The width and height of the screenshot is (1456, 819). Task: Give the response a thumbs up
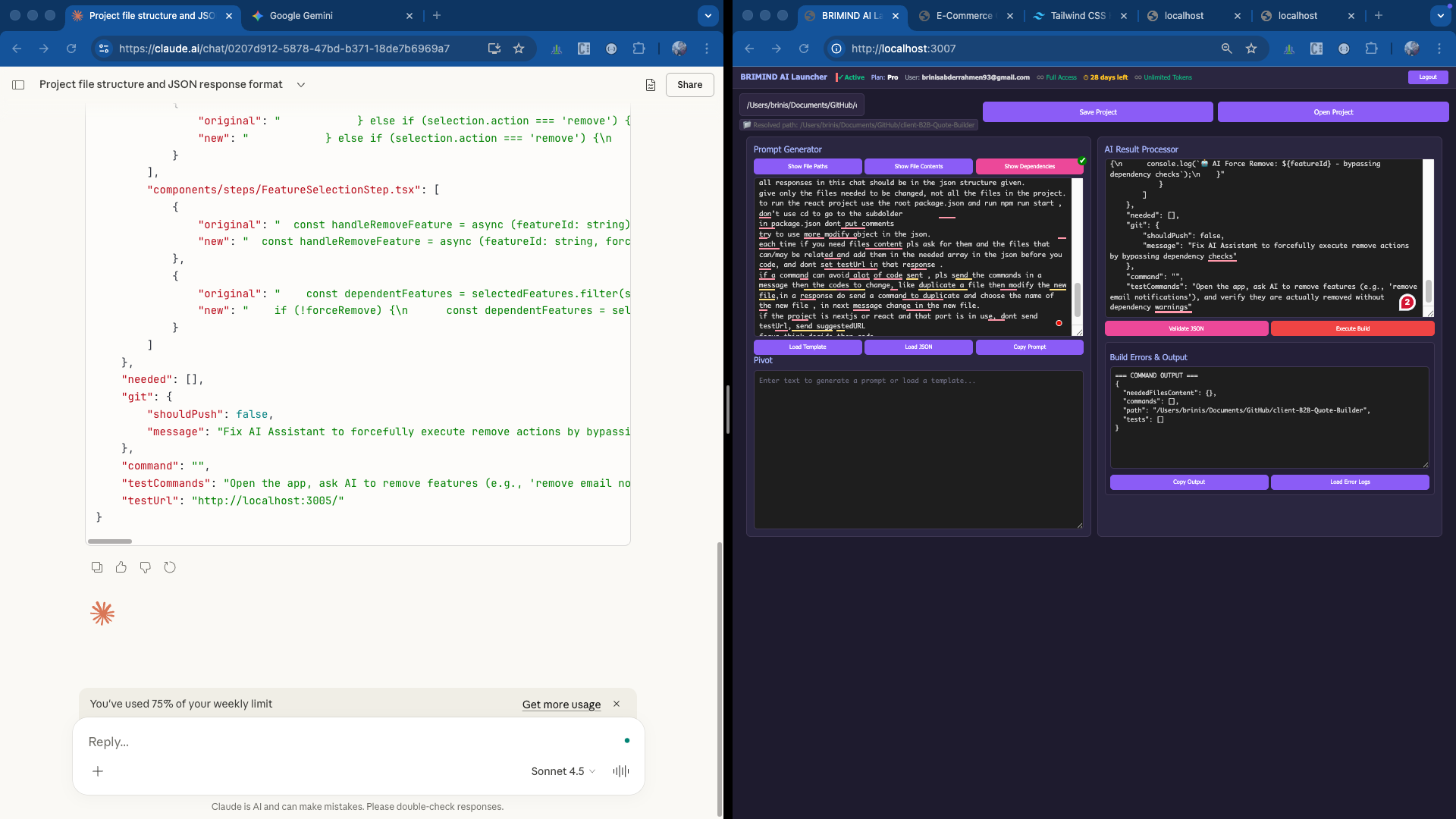[x=121, y=567]
